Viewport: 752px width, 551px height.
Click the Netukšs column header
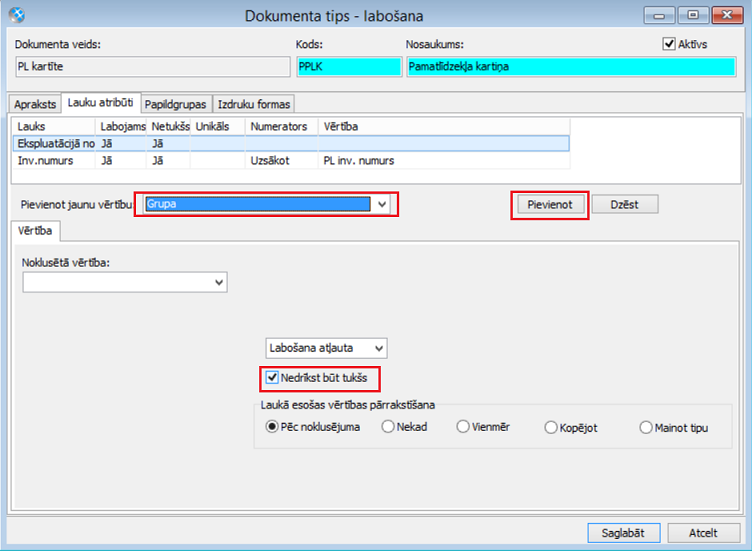point(170,127)
